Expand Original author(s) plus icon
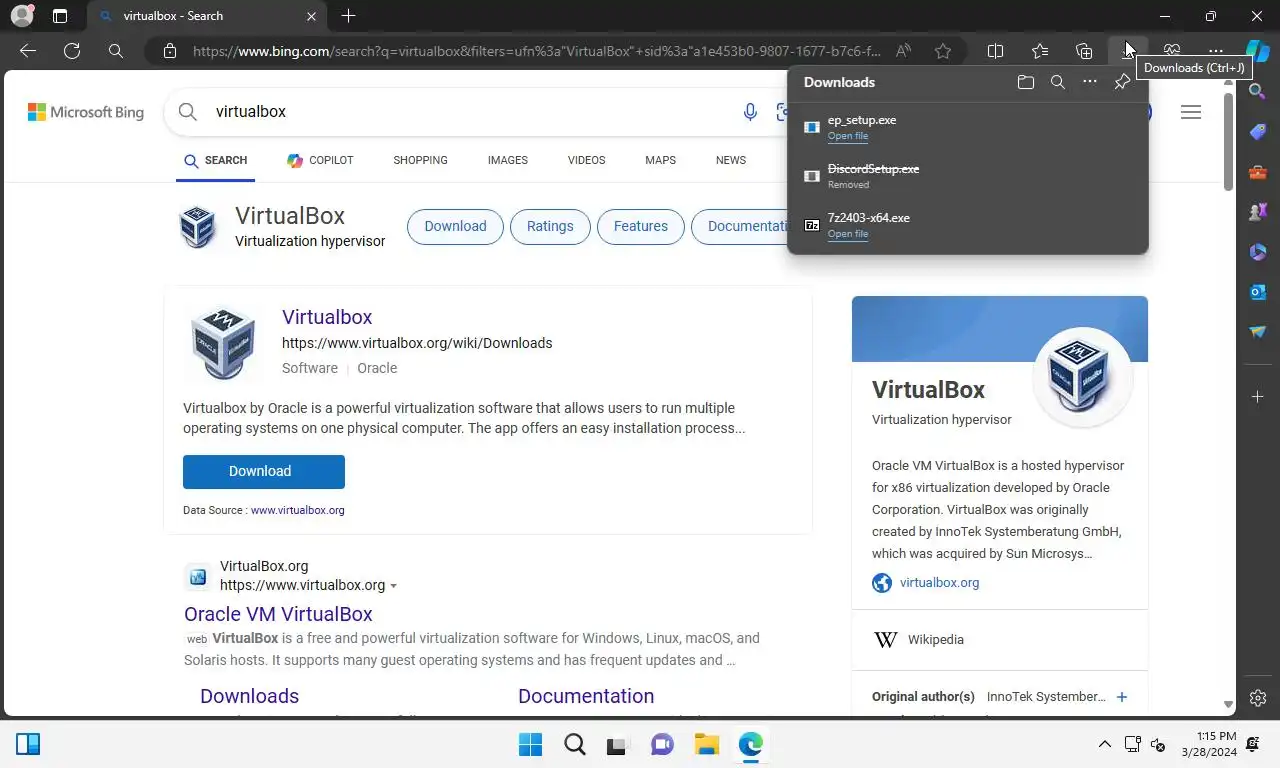 tap(1121, 697)
